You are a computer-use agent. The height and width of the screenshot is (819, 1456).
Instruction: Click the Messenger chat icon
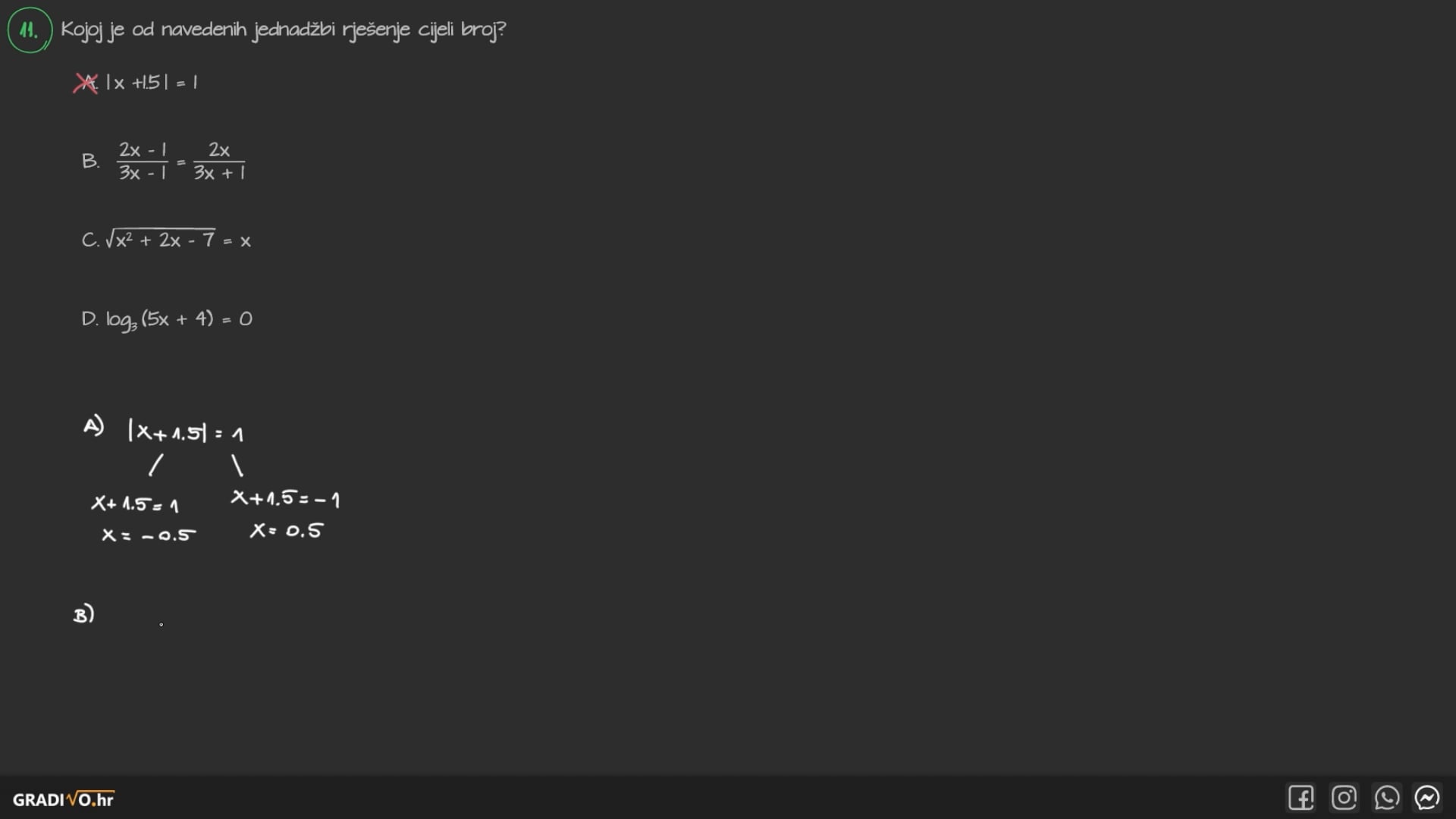[x=1427, y=798]
